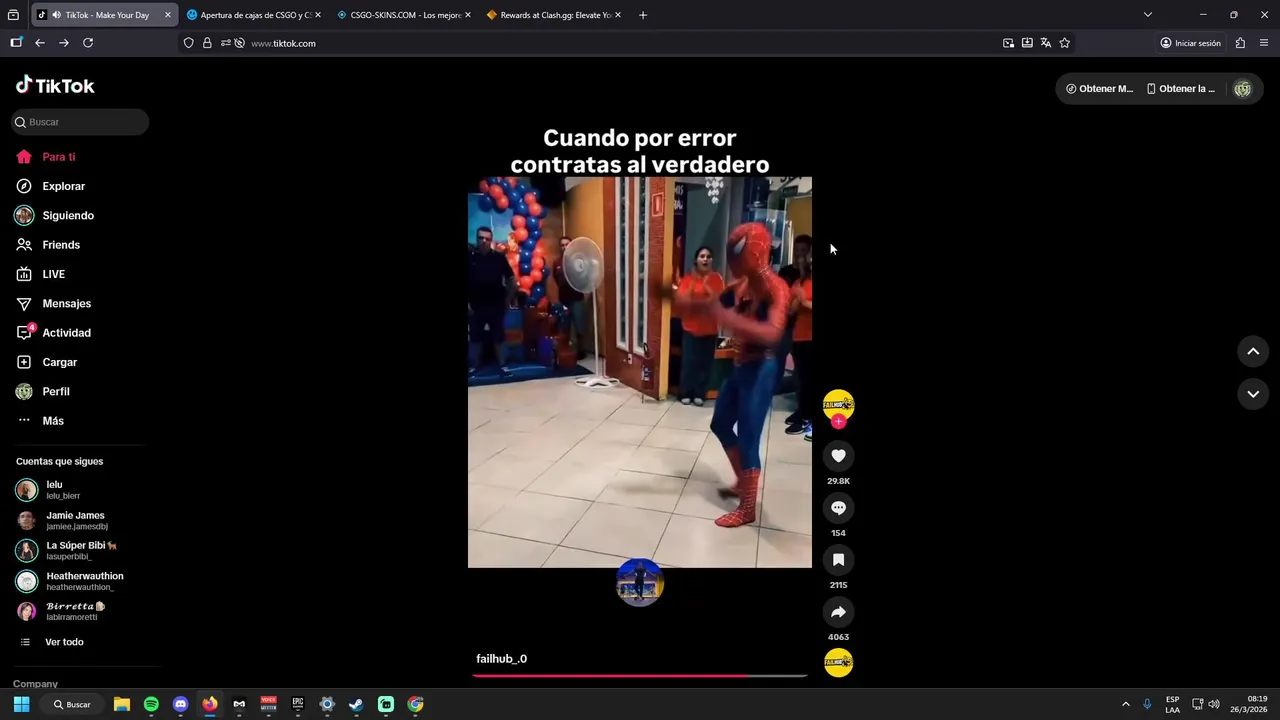
Task: Go to next video with down arrow
Action: click(1253, 394)
